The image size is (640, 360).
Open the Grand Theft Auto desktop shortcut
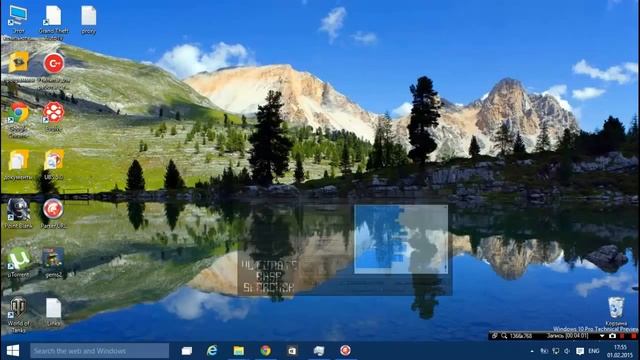point(53,21)
